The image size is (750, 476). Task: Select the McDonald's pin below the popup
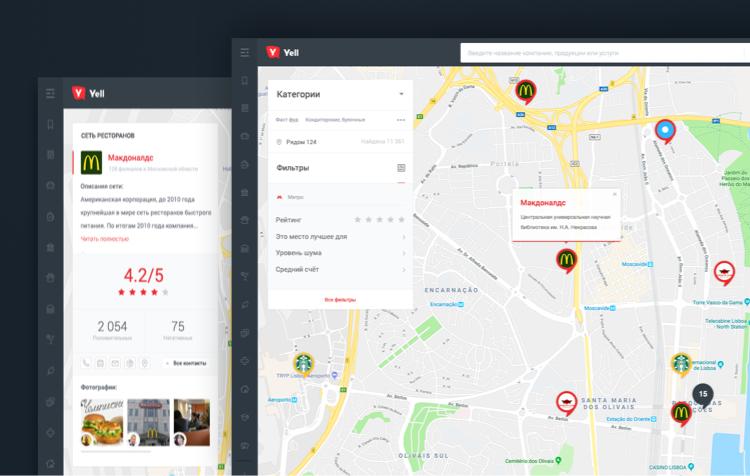566,261
